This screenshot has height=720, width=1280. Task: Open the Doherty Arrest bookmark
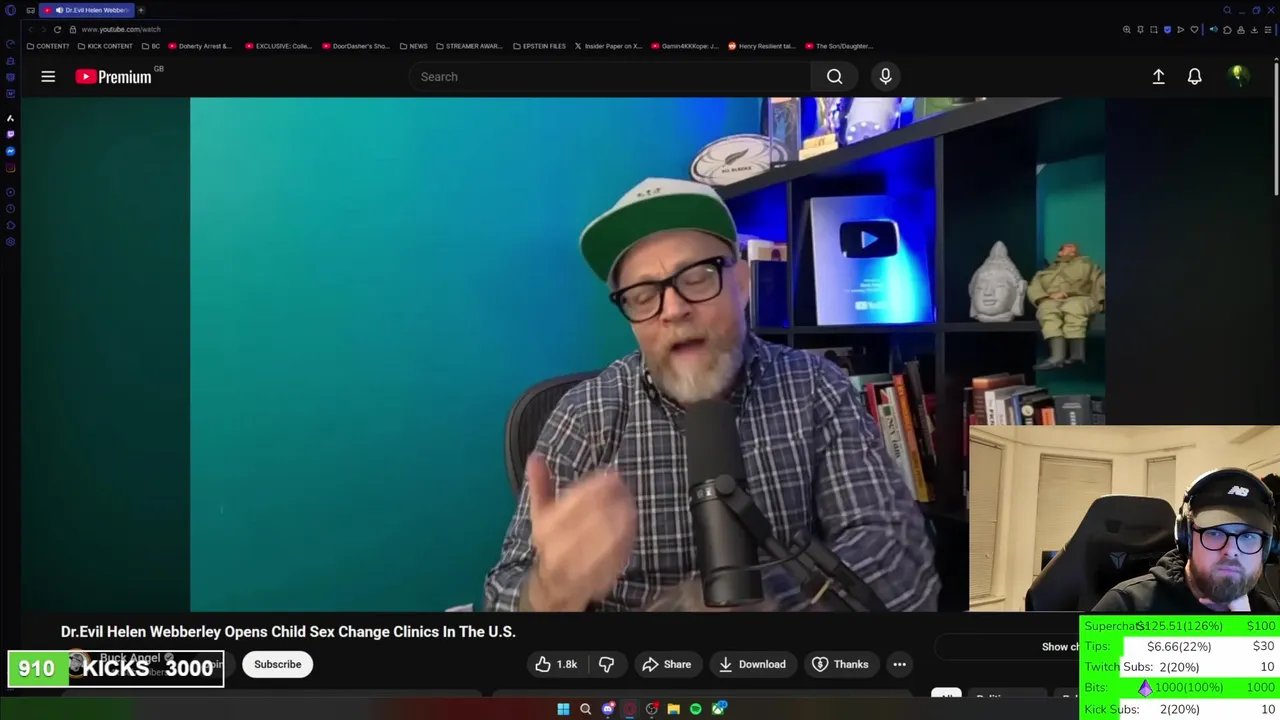[x=201, y=46]
